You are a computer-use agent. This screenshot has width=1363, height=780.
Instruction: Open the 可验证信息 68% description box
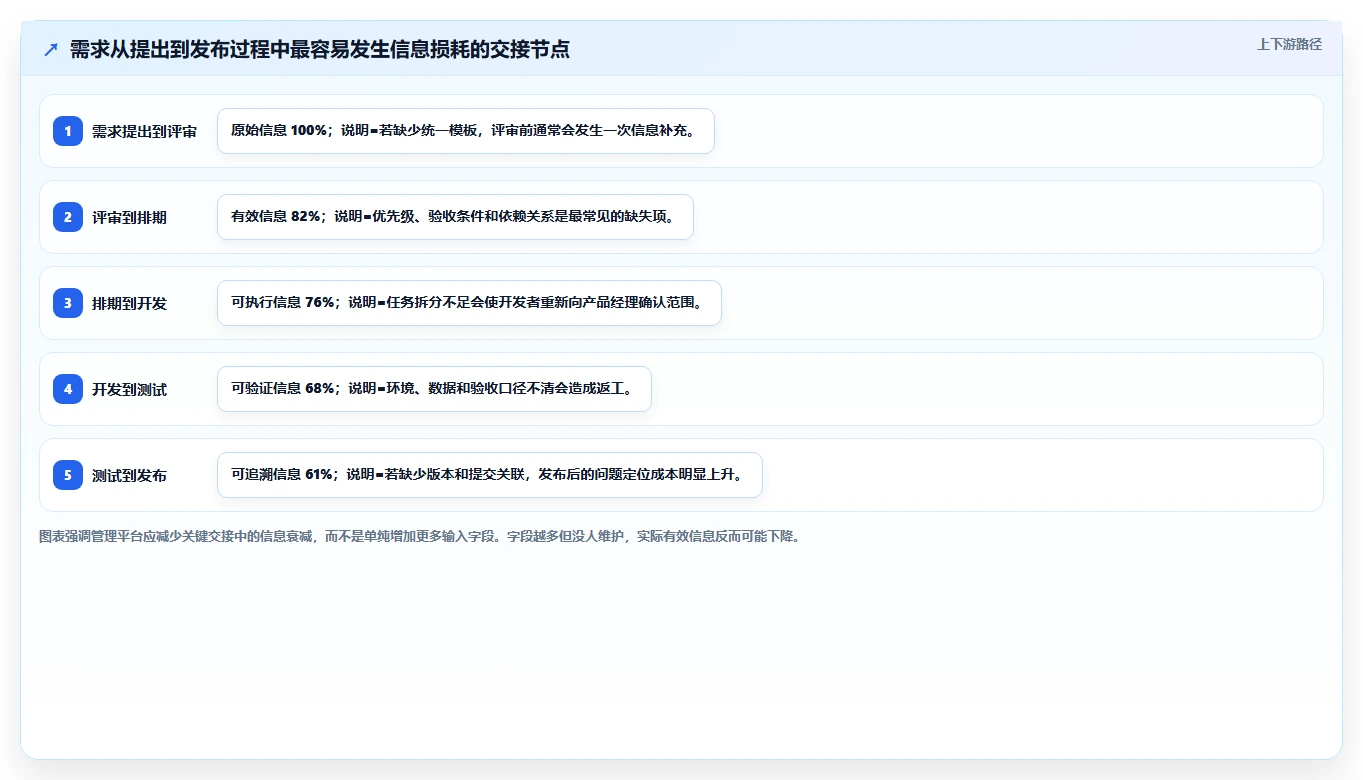(434, 389)
